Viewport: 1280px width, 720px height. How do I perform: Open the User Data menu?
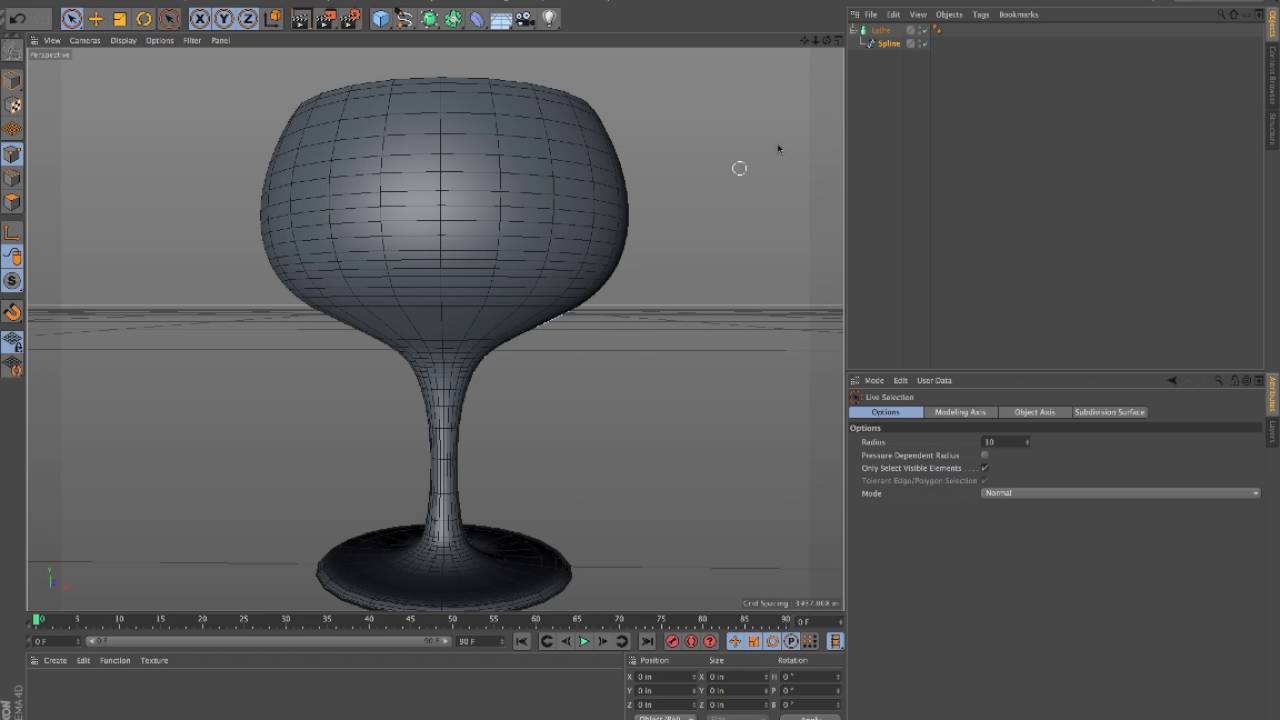tap(934, 381)
